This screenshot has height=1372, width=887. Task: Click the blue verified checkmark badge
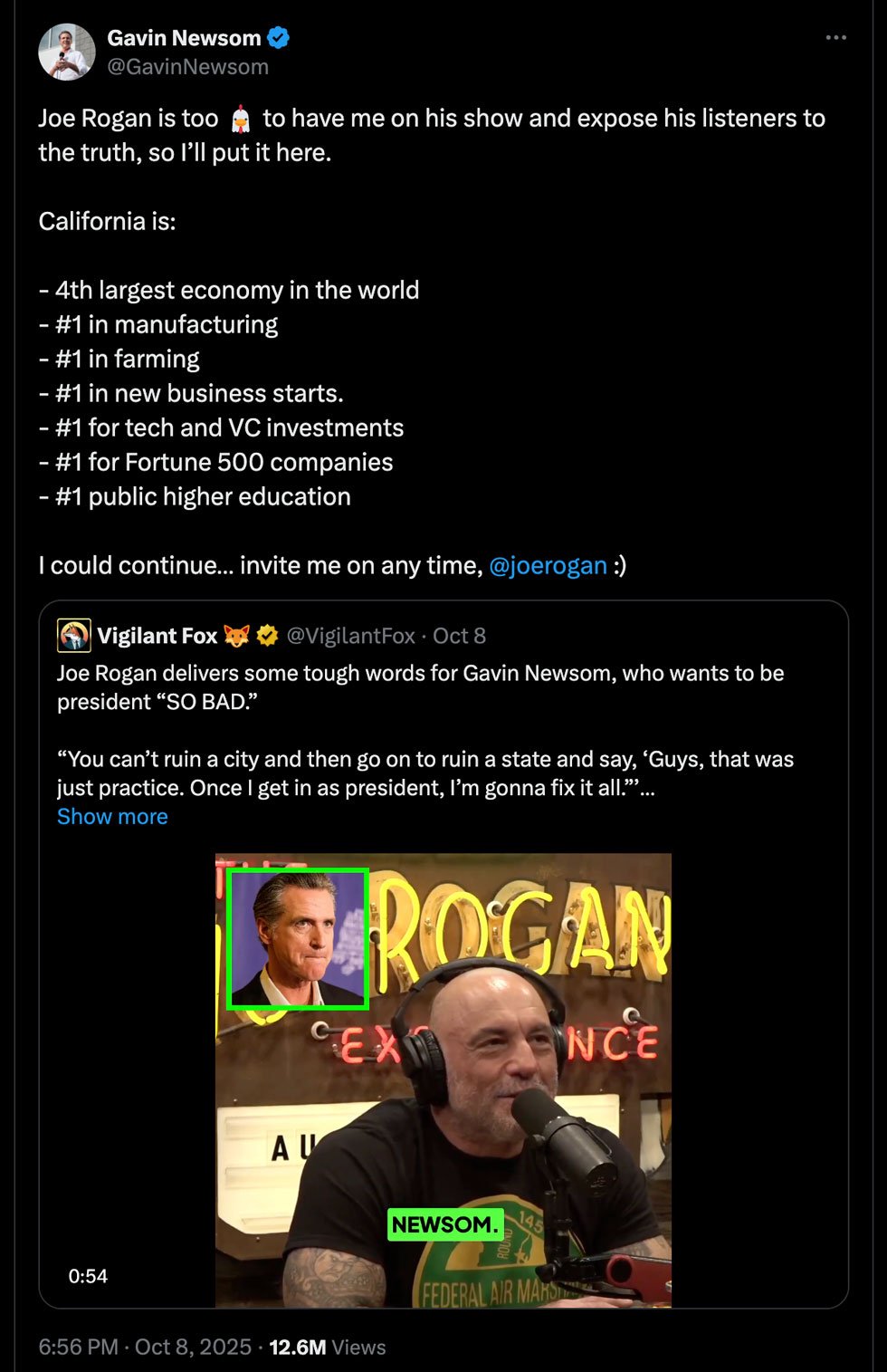click(x=278, y=38)
